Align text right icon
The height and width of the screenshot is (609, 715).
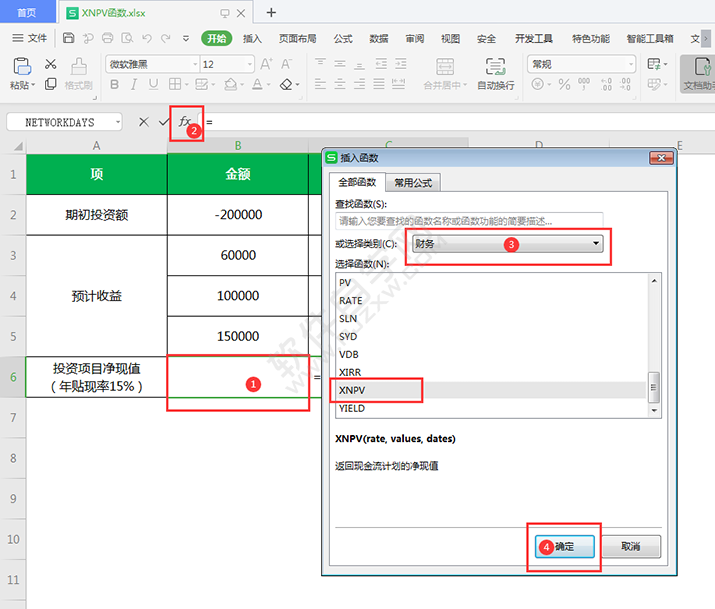click(x=360, y=84)
